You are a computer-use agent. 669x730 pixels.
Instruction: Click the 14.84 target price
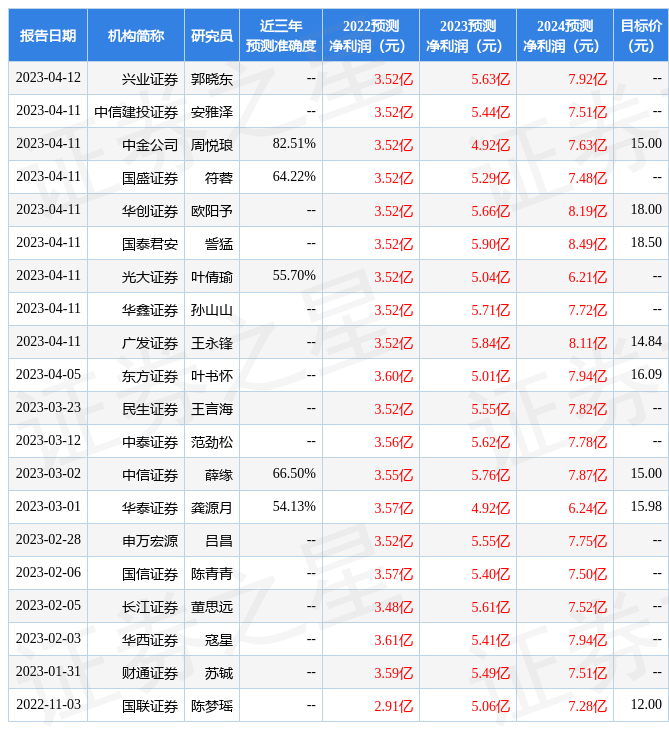pos(646,342)
